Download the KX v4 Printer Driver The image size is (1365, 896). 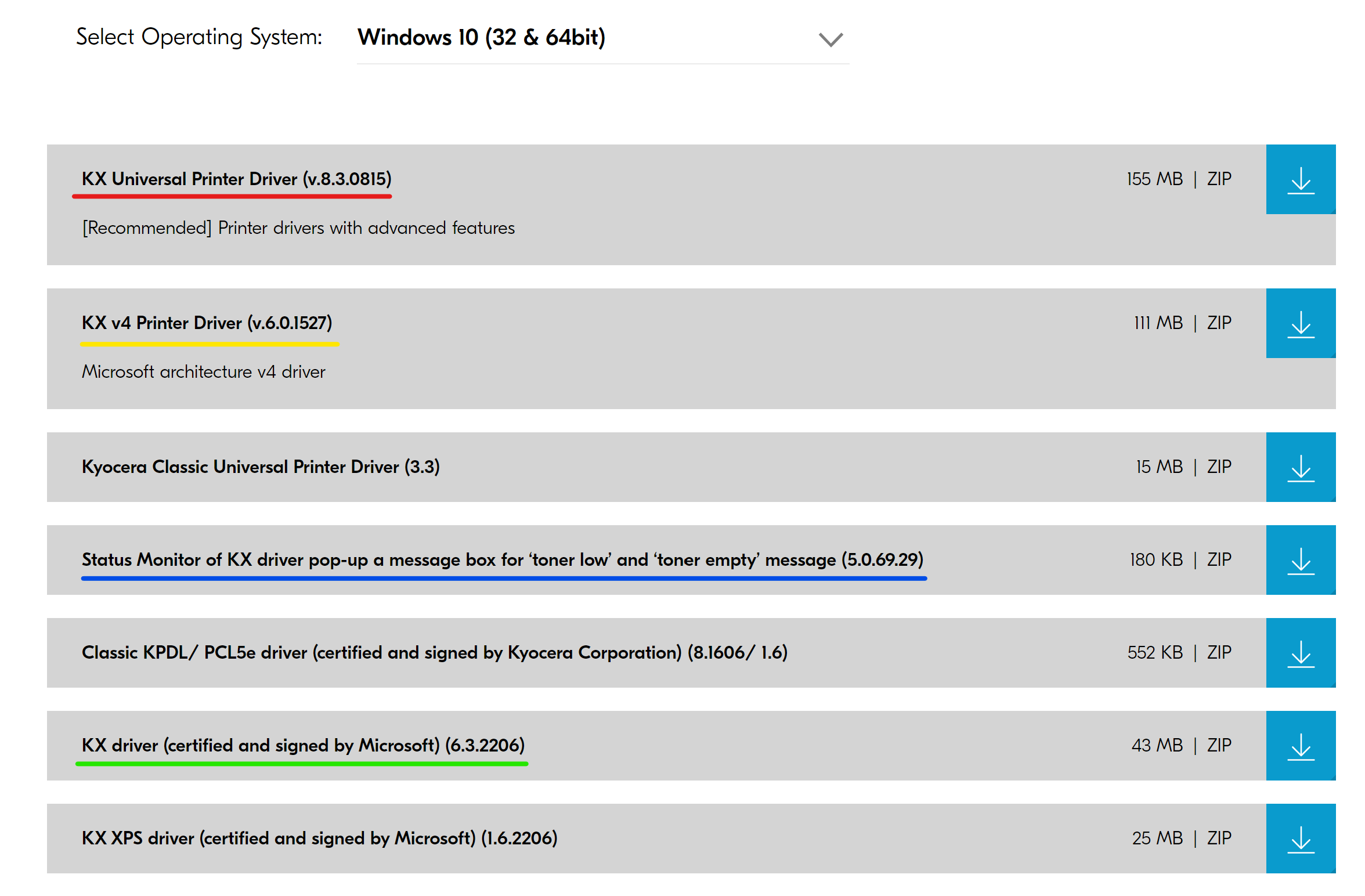[1300, 323]
